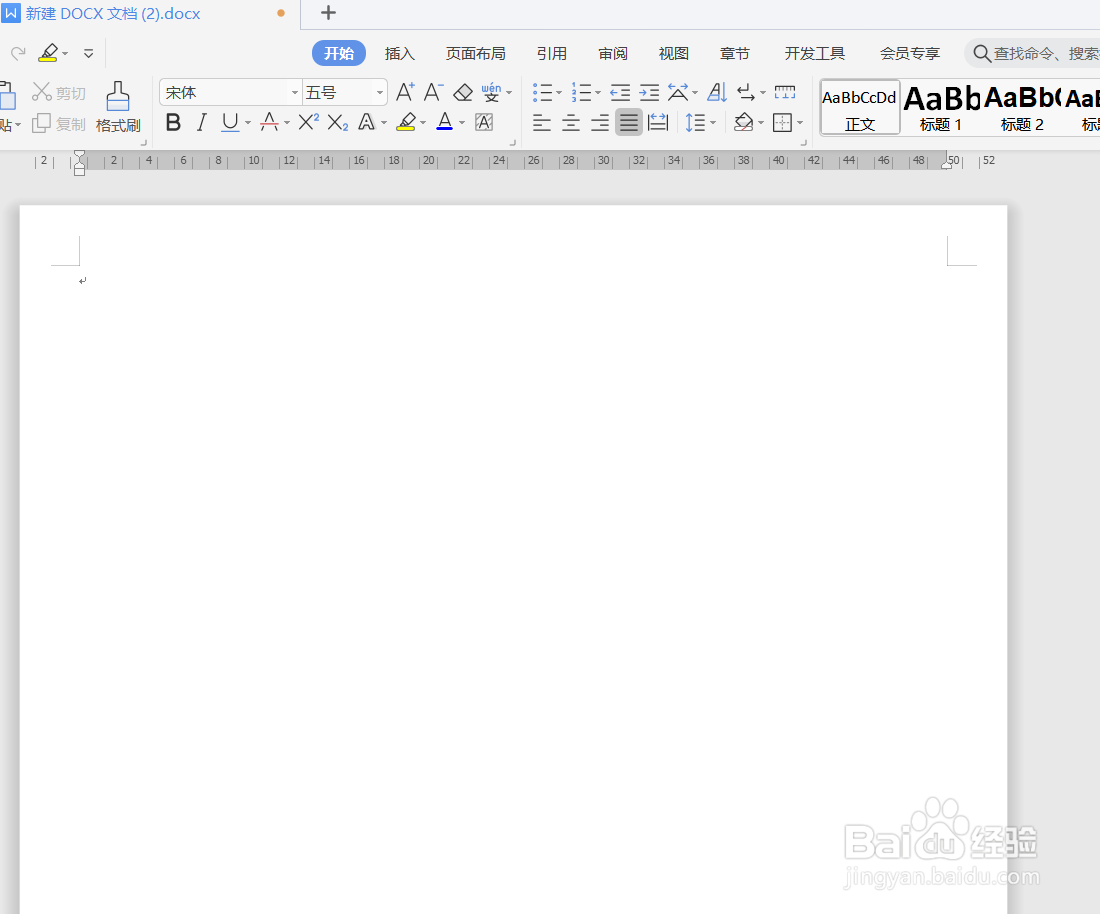Open the paragraph settings dialog launcher
The width and height of the screenshot is (1100, 914).
[x=804, y=142]
